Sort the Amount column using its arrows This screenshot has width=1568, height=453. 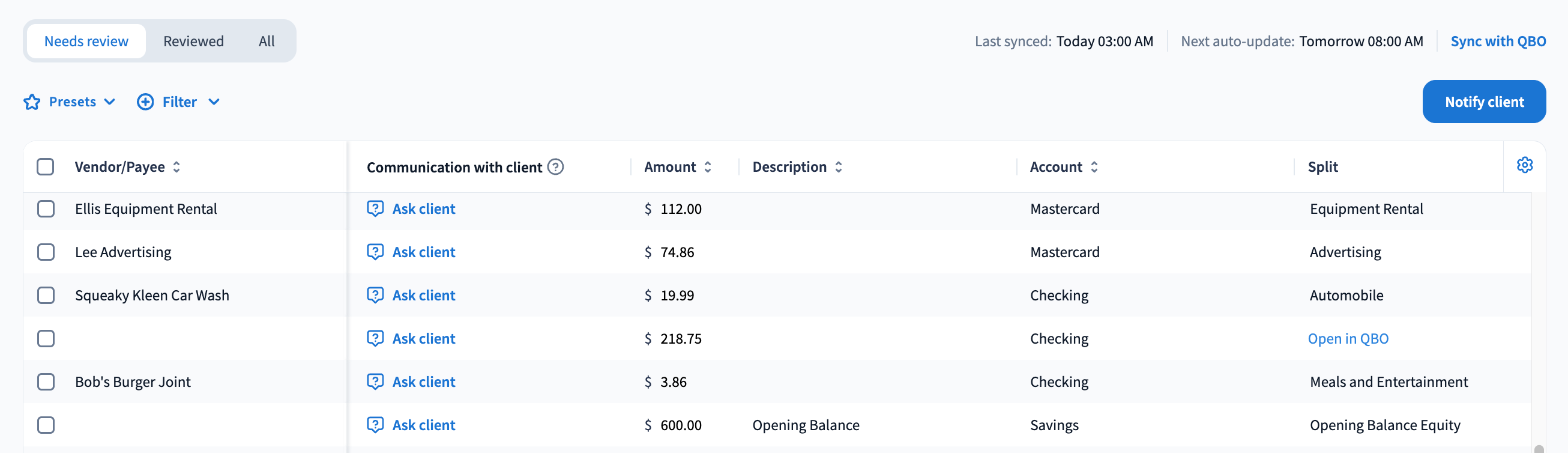click(708, 167)
